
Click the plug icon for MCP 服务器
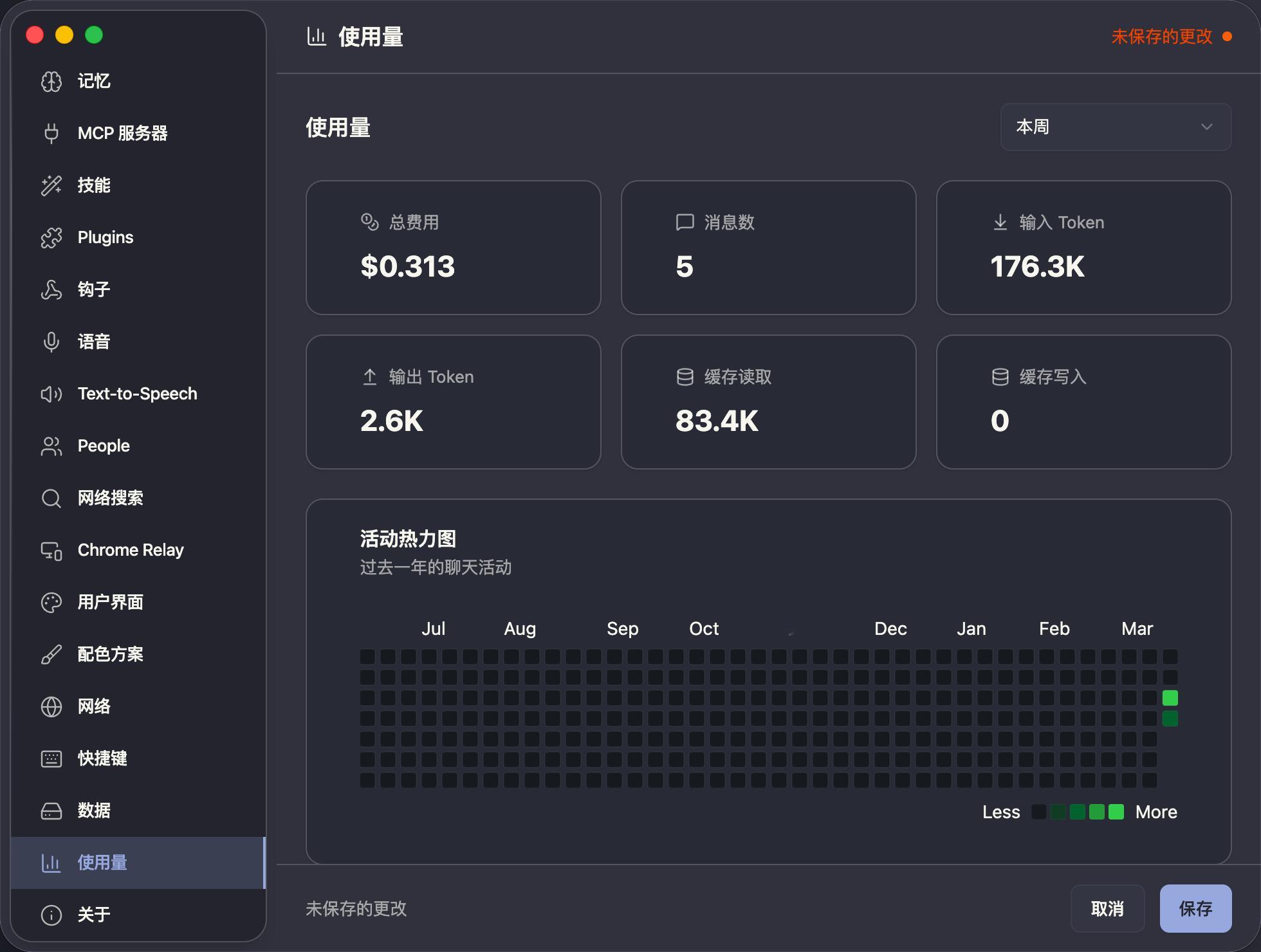tap(51, 133)
